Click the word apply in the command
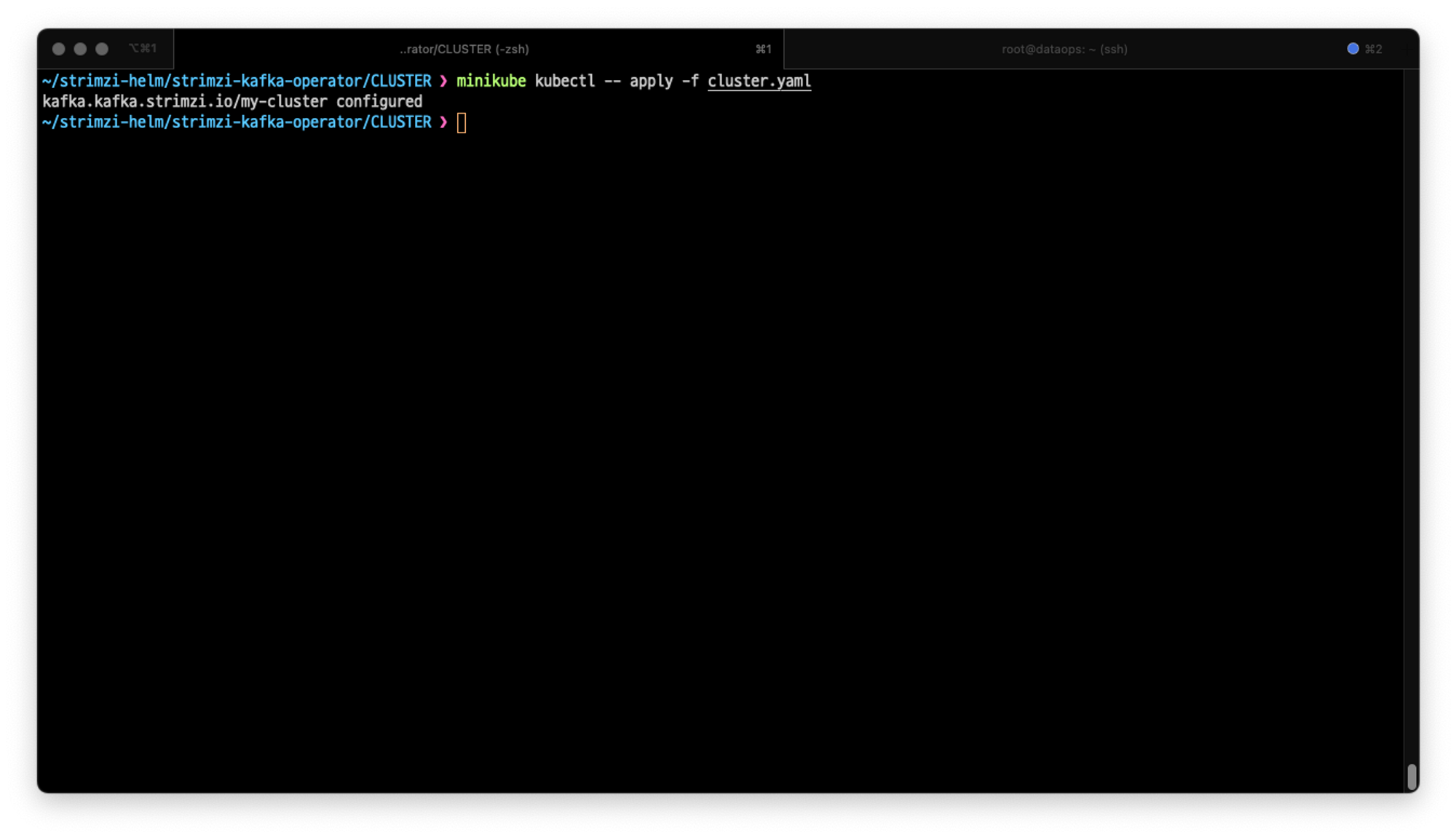This screenshot has width=1456, height=838. (x=651, y=81)
